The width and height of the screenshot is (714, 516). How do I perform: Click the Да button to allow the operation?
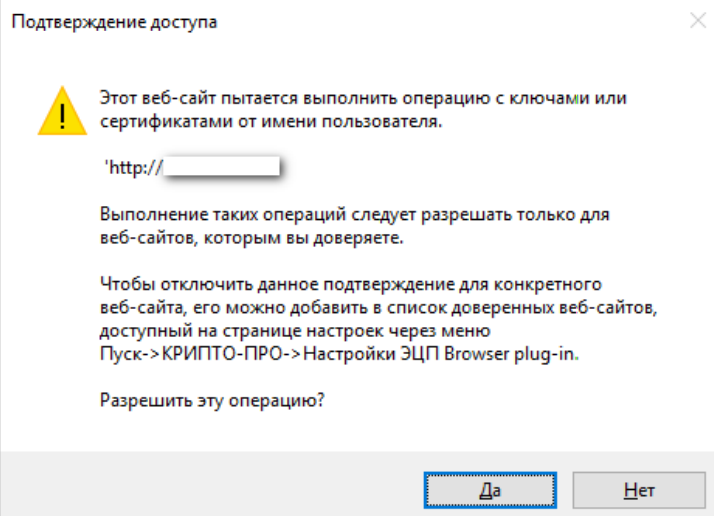(490, 490)
